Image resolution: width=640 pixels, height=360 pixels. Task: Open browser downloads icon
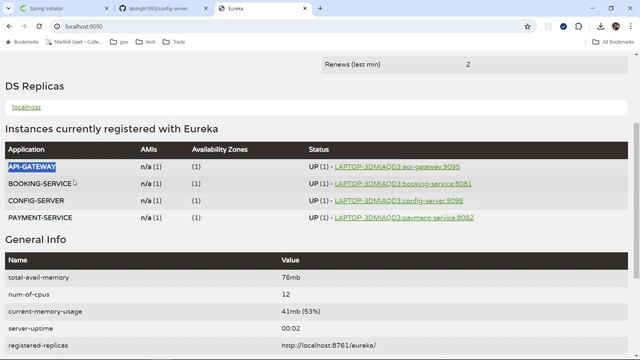(600, 27)
